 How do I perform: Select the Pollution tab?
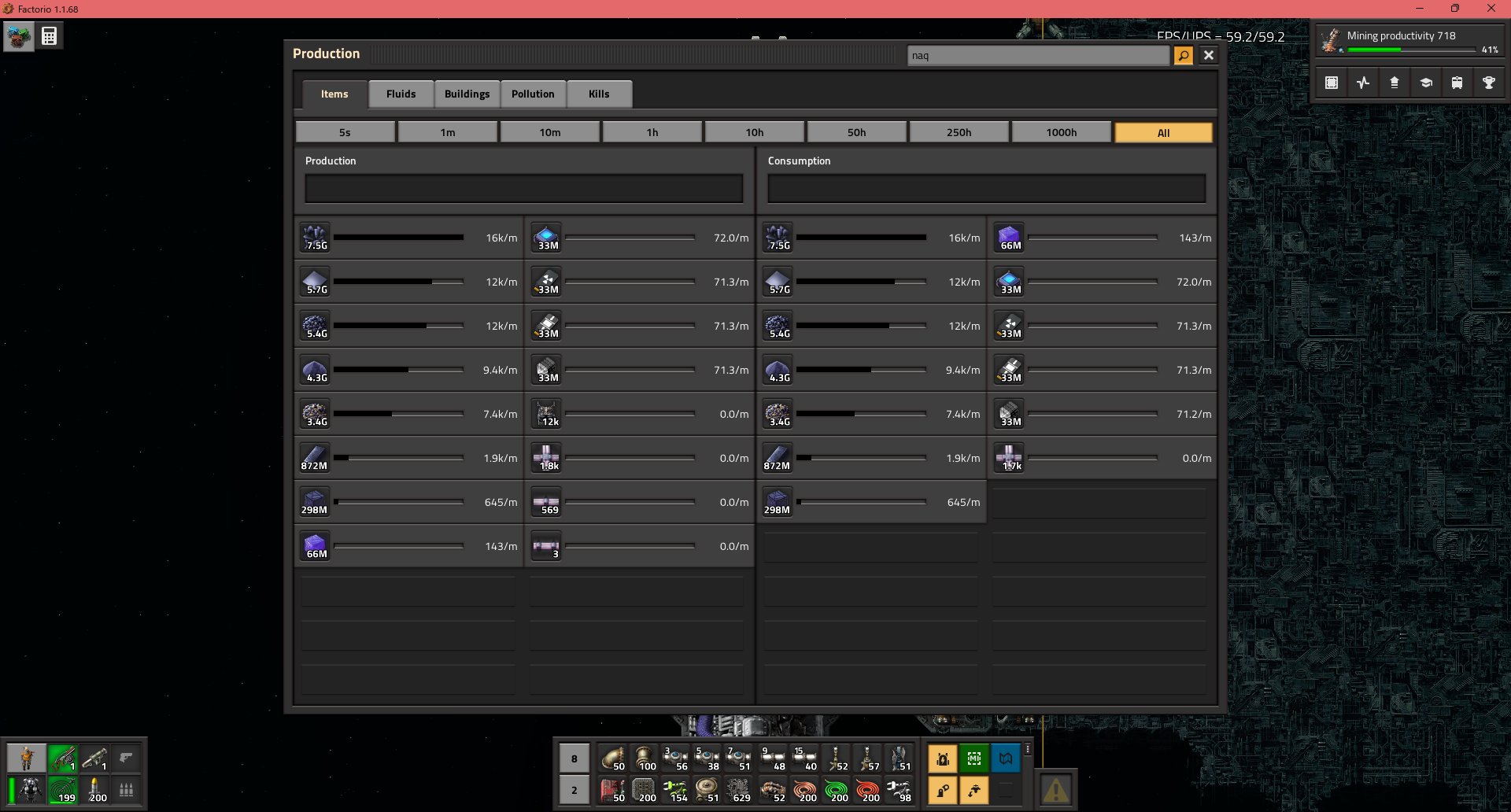[533, 94]
